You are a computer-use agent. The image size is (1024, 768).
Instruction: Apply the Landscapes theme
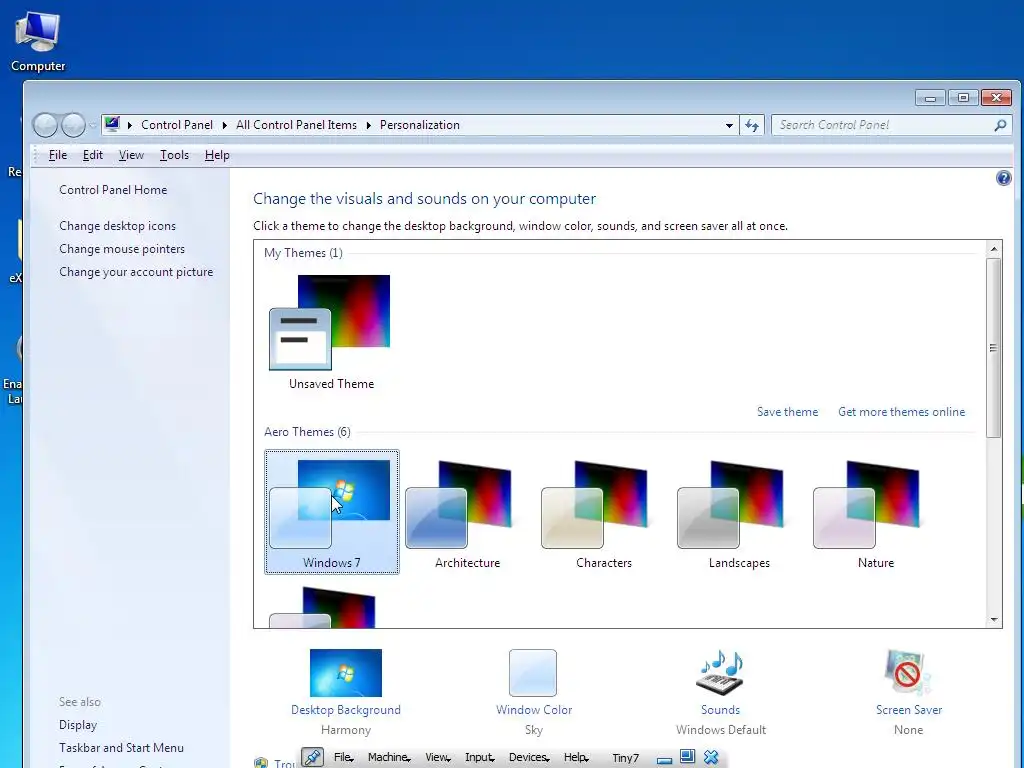tap(739, 512)
